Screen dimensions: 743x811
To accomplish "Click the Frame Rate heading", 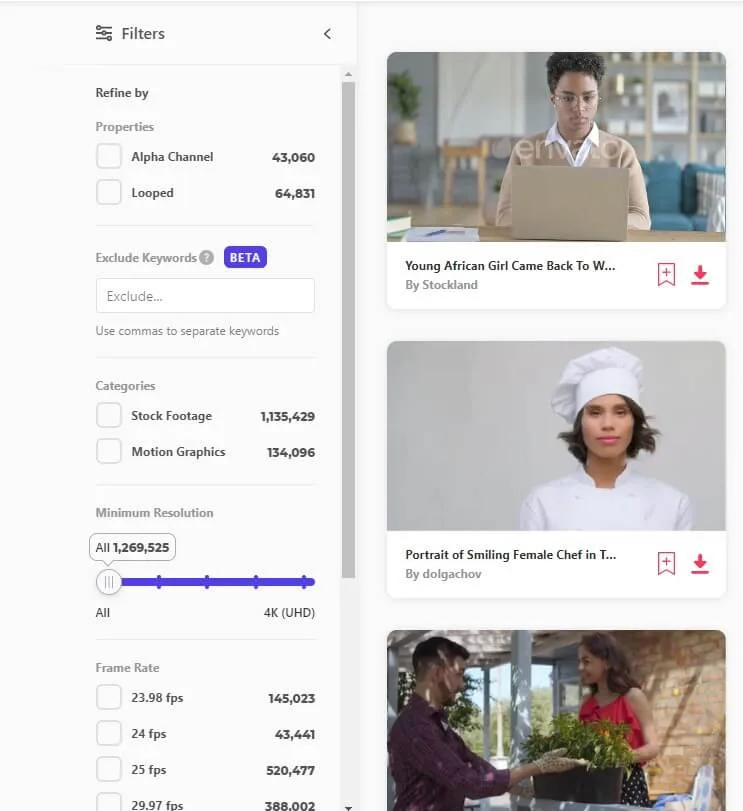I will tap(127, 668).
